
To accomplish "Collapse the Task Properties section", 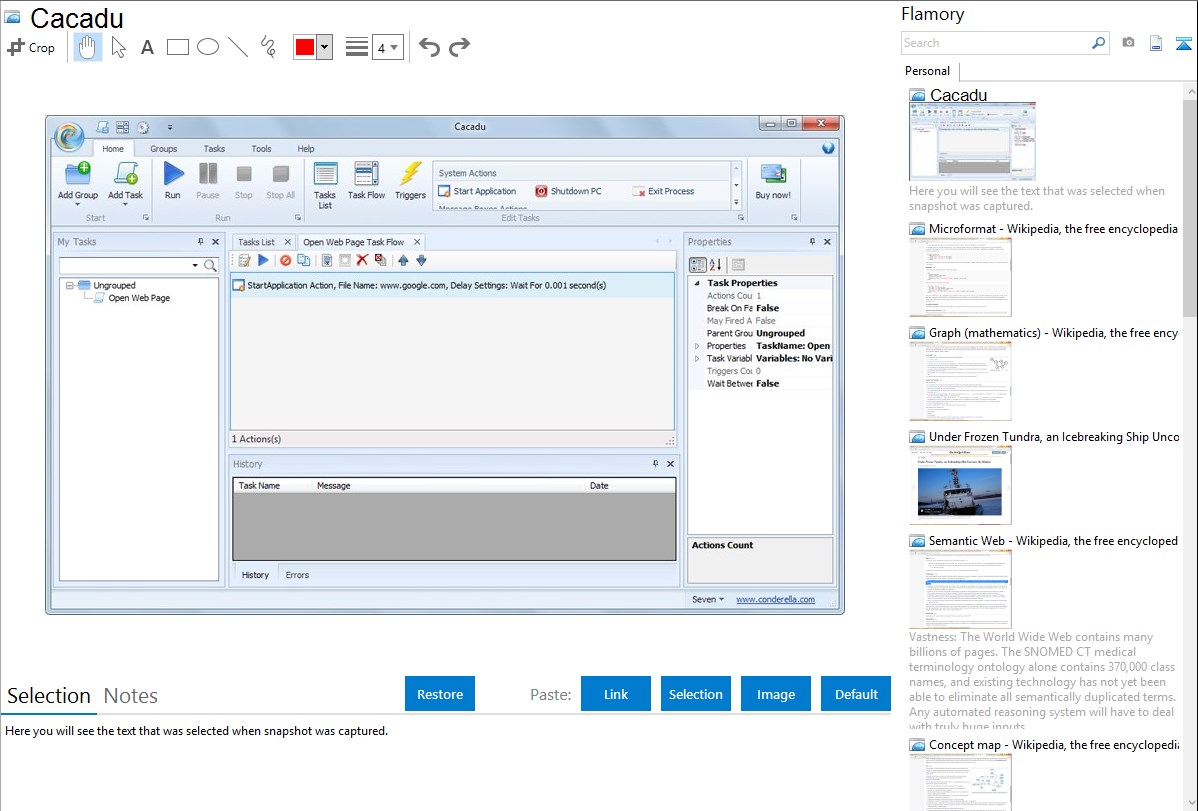I will [x=697, y=283].
